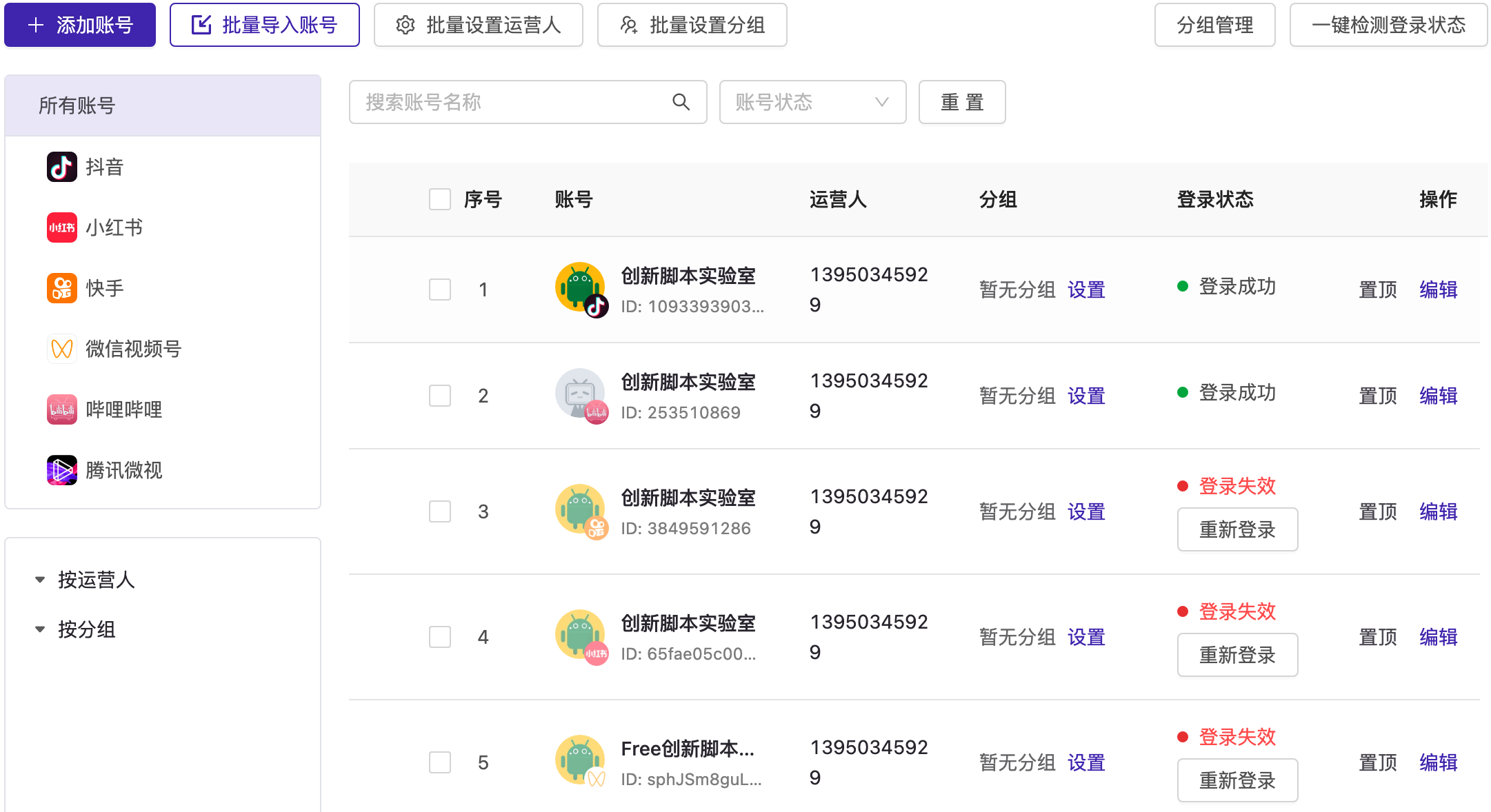Click 重新登录 for account row 3
This screenshot has width=1491, height=812.
click(1237, 529)
